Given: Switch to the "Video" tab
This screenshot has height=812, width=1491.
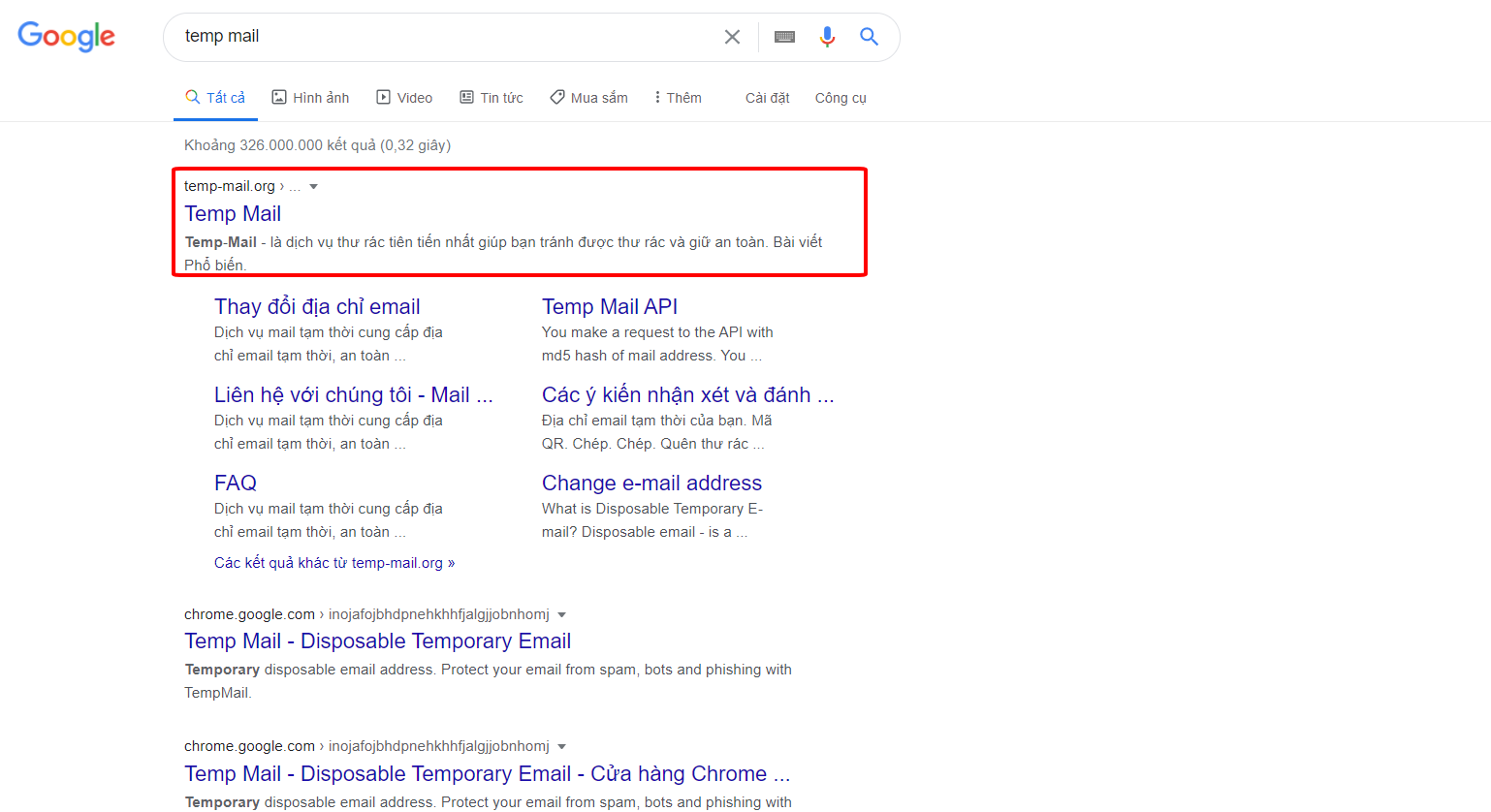Looking at the screenshot, I should (x=404, y=98).
